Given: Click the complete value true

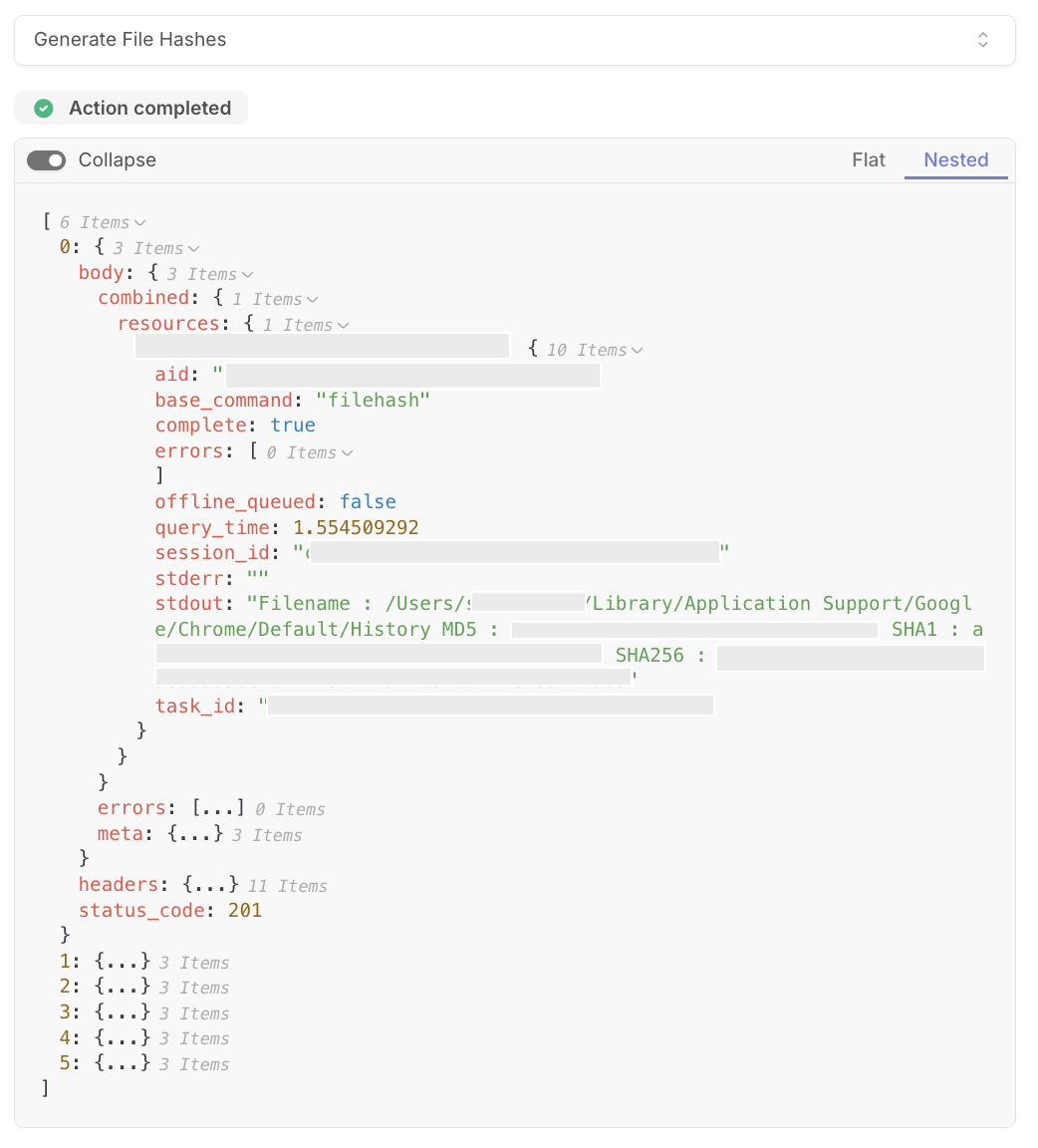Looking at the screenshot, I should coord(293,426).
